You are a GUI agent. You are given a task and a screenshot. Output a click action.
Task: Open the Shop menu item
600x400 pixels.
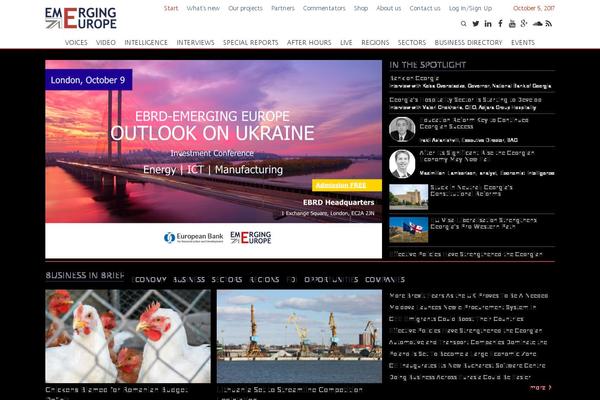click(361, 8)
